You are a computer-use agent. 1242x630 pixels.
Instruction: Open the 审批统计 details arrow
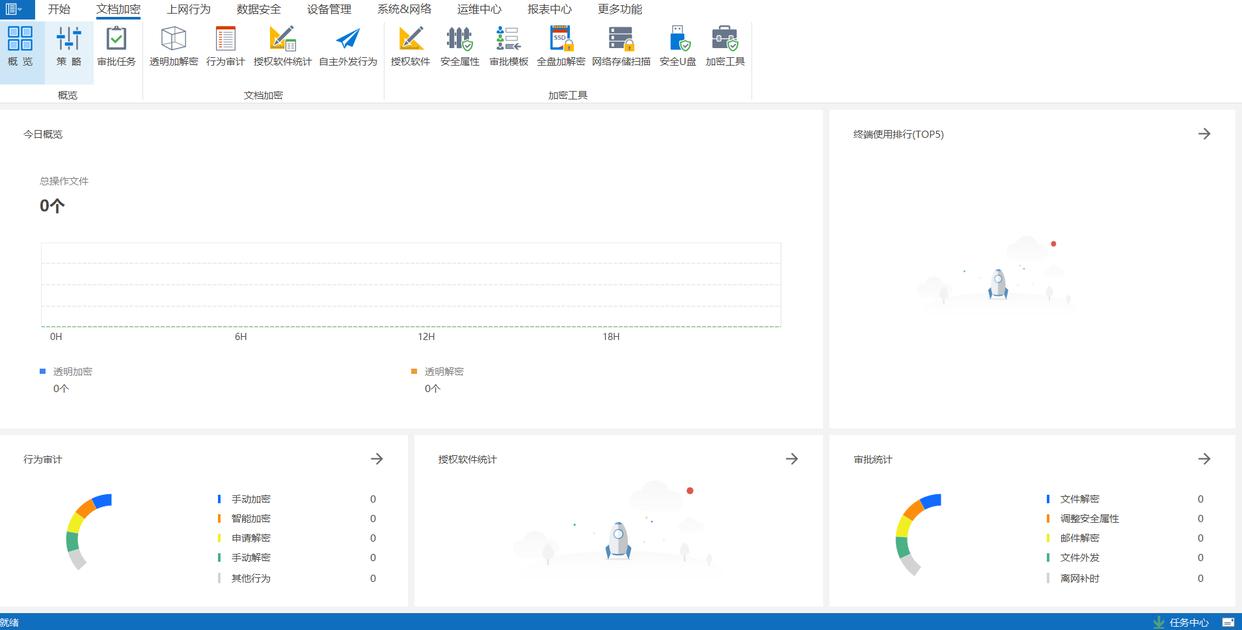tap(1204, 459)
